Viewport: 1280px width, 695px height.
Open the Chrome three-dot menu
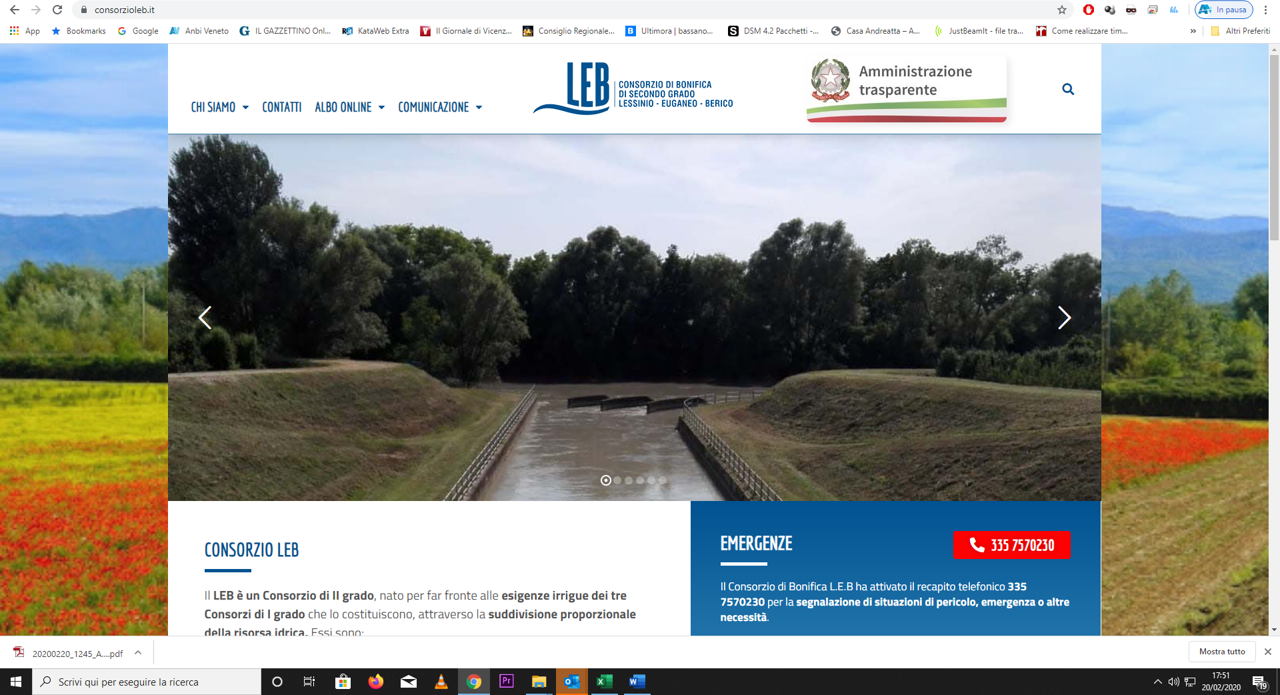click(x=1265, y=10)
